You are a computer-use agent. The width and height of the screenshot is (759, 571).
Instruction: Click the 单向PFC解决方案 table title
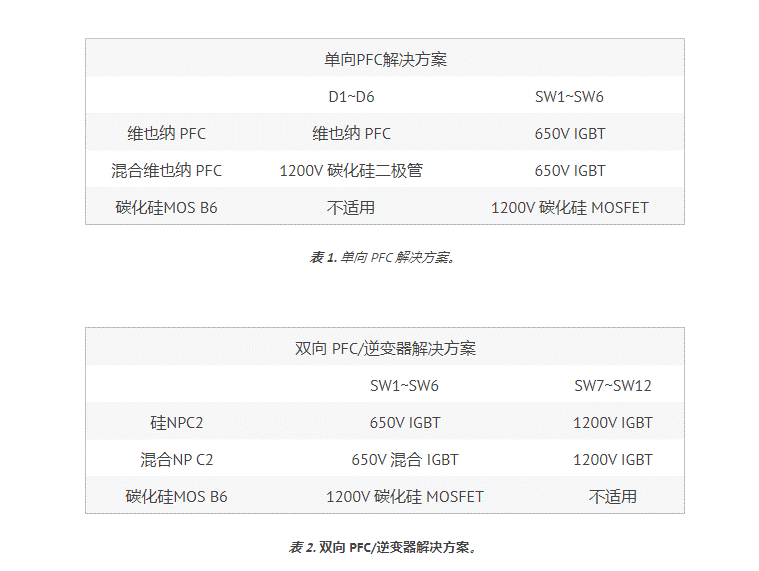(x=385, y=60)
